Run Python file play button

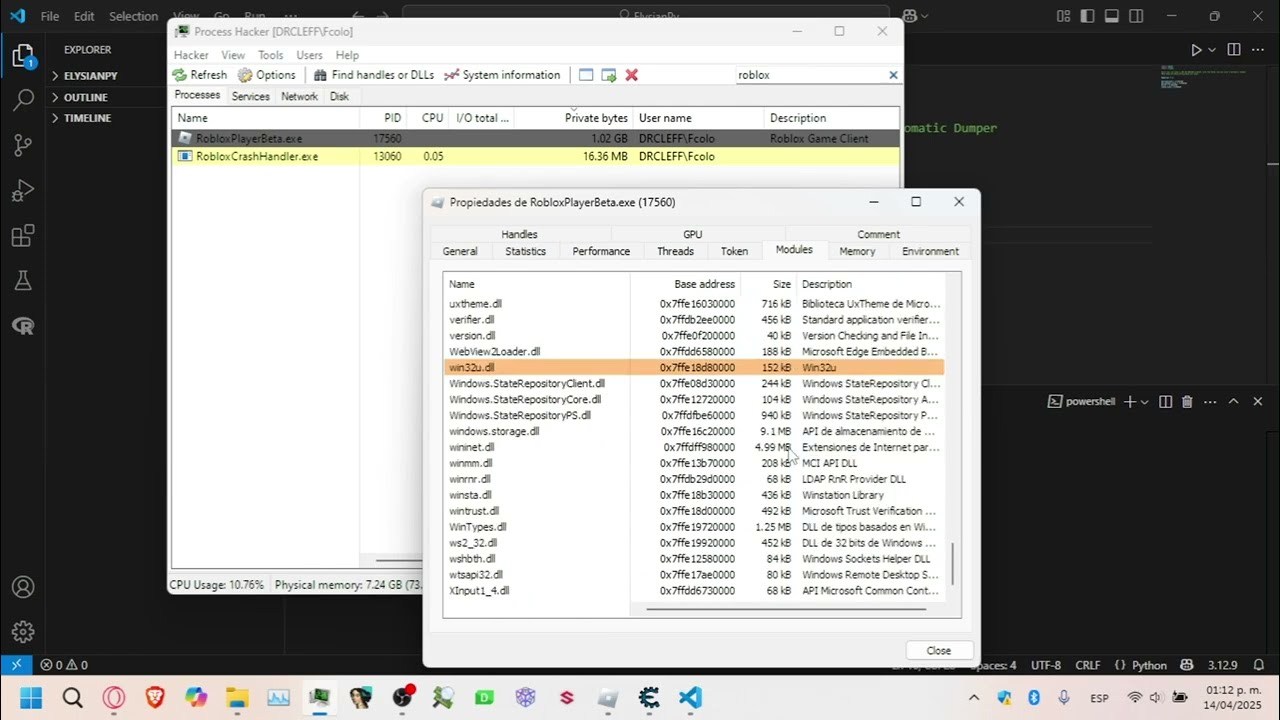point(1196,50)
